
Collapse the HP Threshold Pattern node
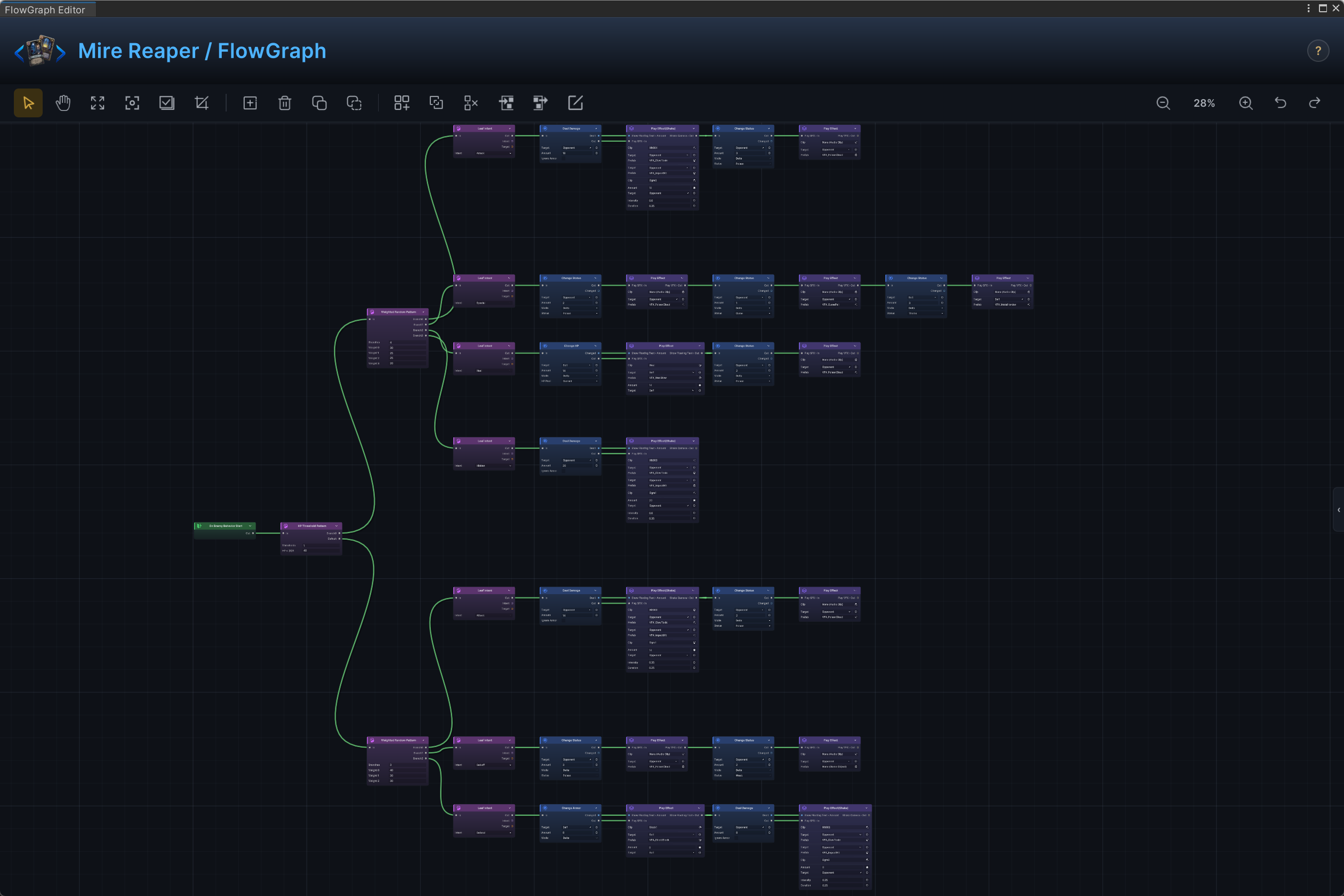(336, 526)
